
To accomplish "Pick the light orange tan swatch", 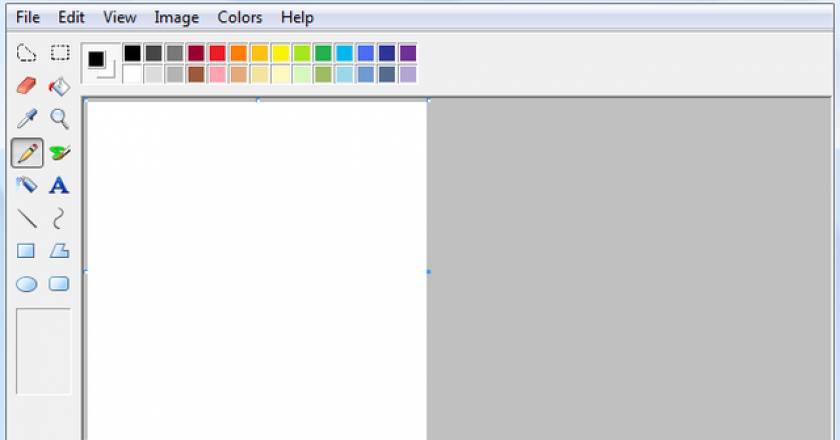I will [x=238, y=74].
